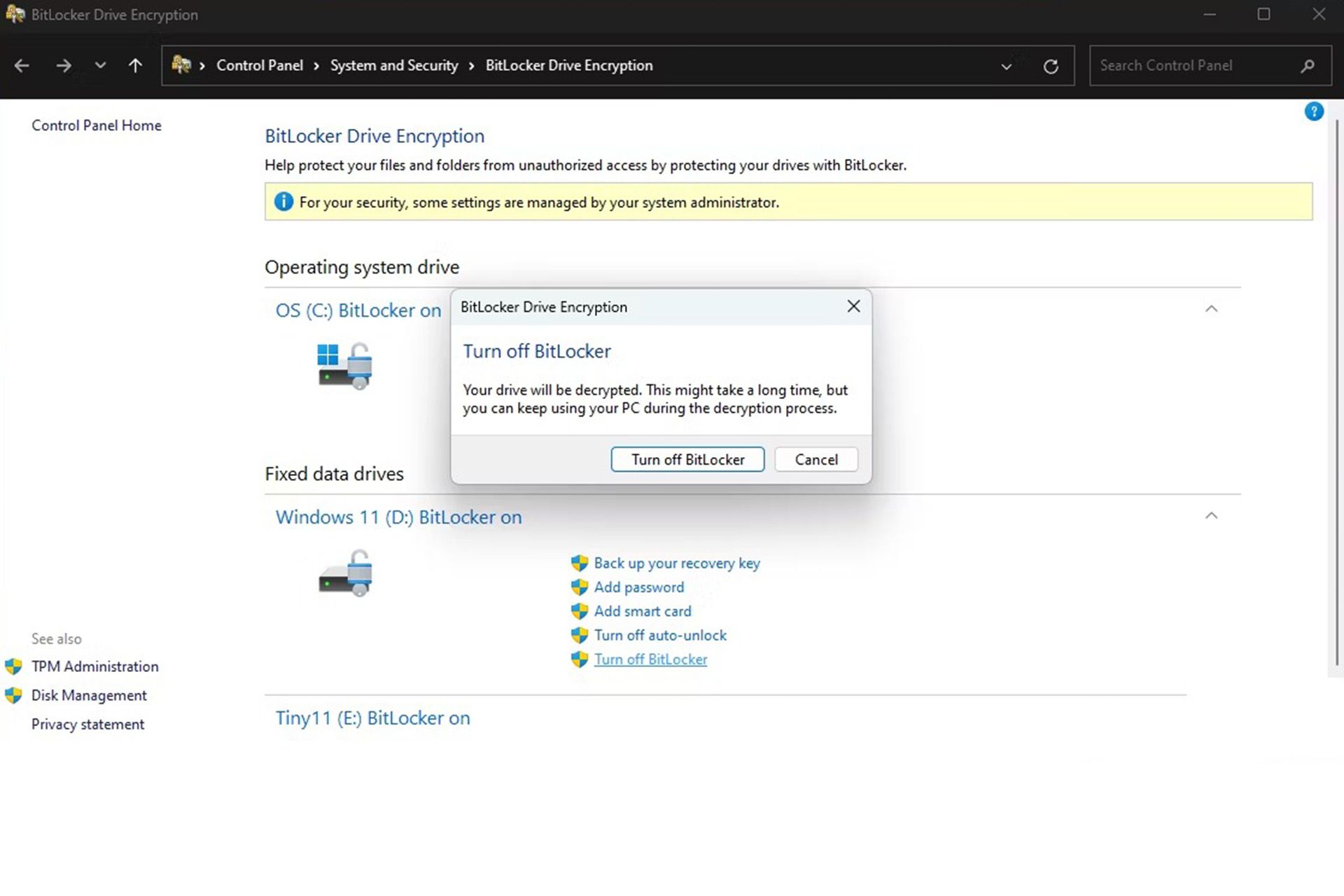Image resolution: width=1344 pixels, height=896 pixels.
Task: Click the vertical scrollbar on the right
Action: pos(1336,392)
